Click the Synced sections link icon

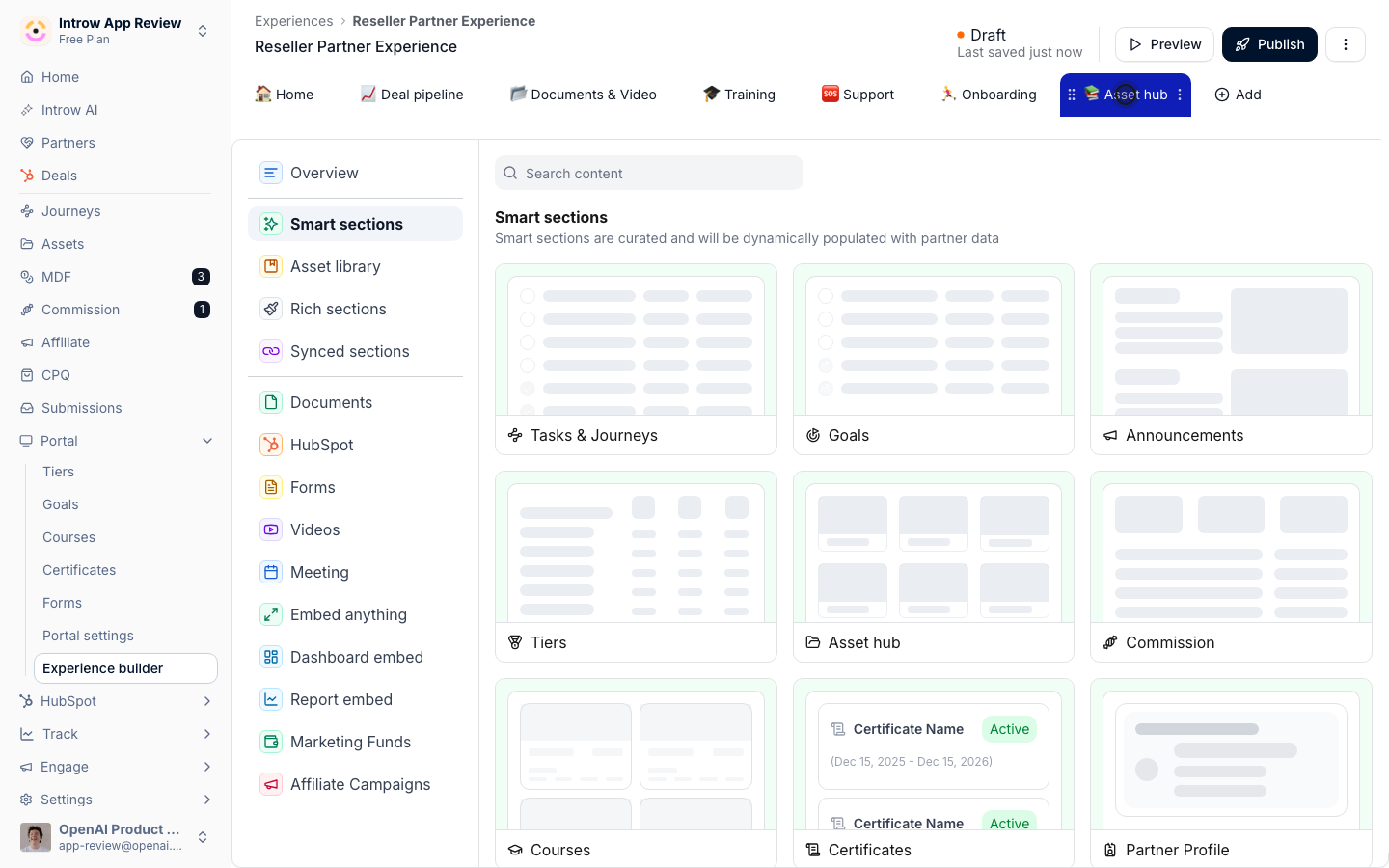point(271,351)
